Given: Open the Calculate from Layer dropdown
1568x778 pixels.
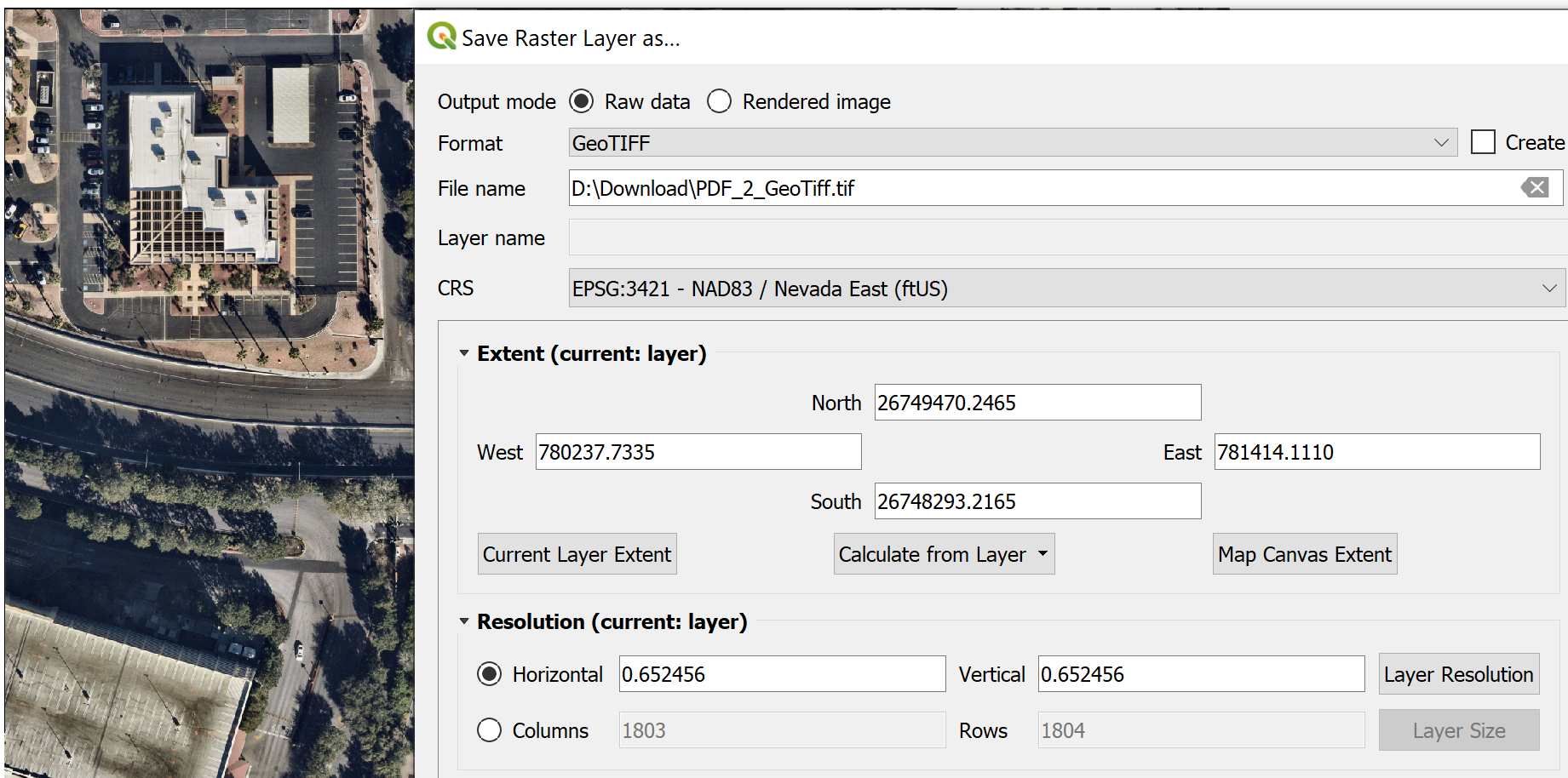Looking at the screenshot, I should click(x=944, y=553).
